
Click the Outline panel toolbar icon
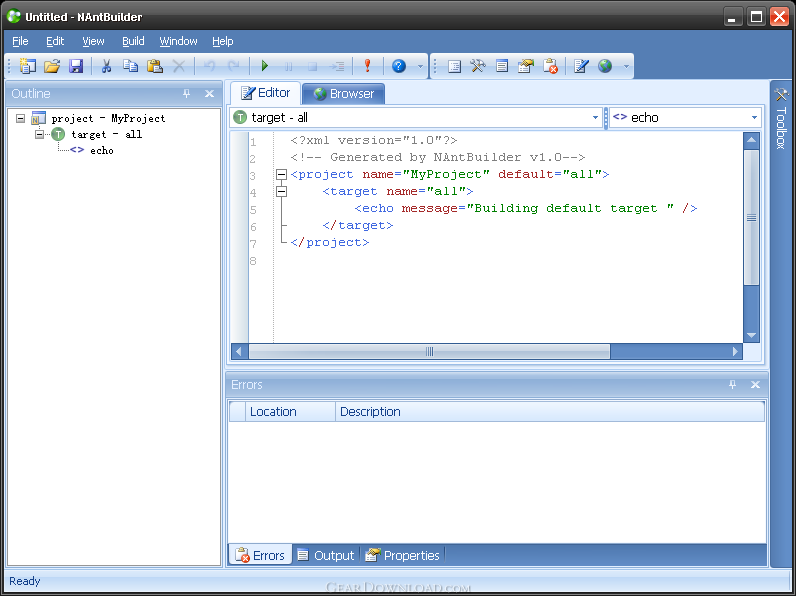pos(454,66)
